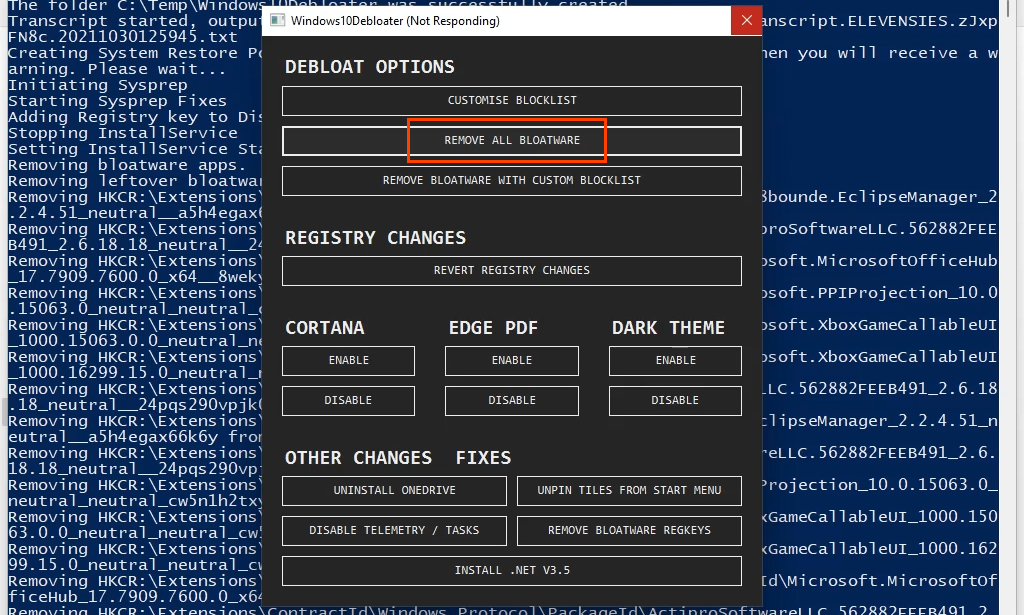The image size is (1024, 615).
Task: Click 'Removing bloatware apps.' line in PowerShell
Action: pyautogui.click(x=127, y=165)
